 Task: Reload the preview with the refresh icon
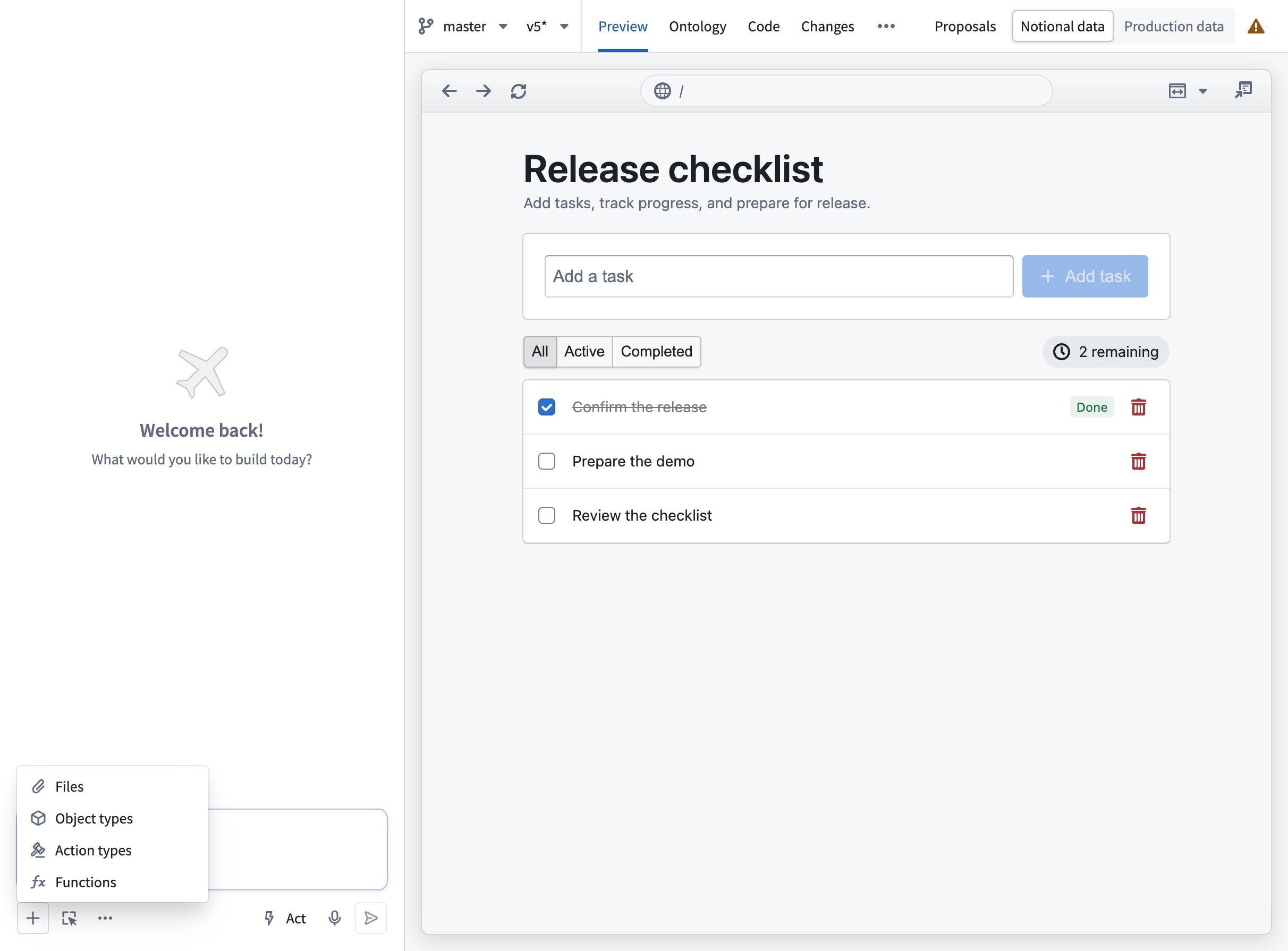pos(518,91)
